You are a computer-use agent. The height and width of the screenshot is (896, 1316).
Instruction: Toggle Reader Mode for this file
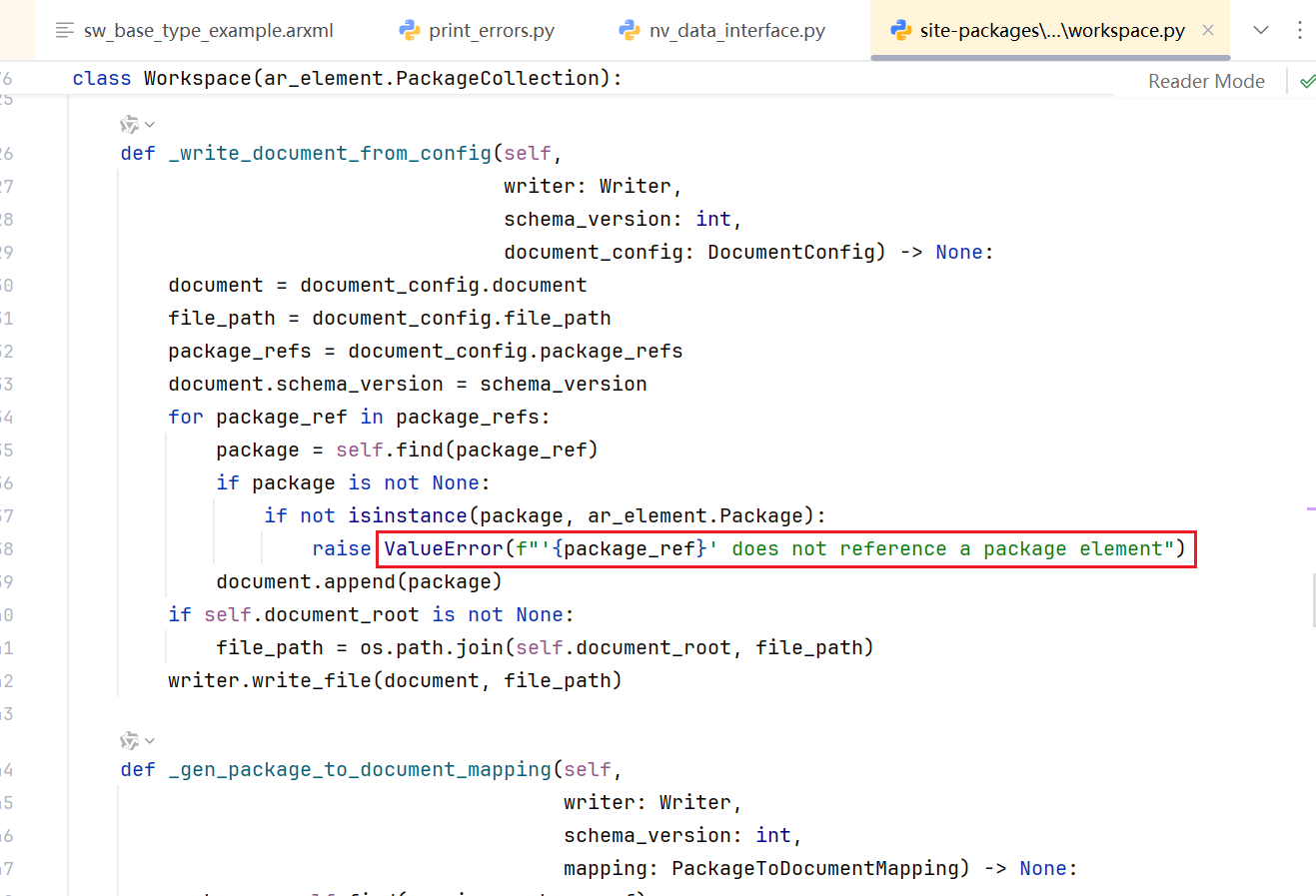click(1205, 81)
